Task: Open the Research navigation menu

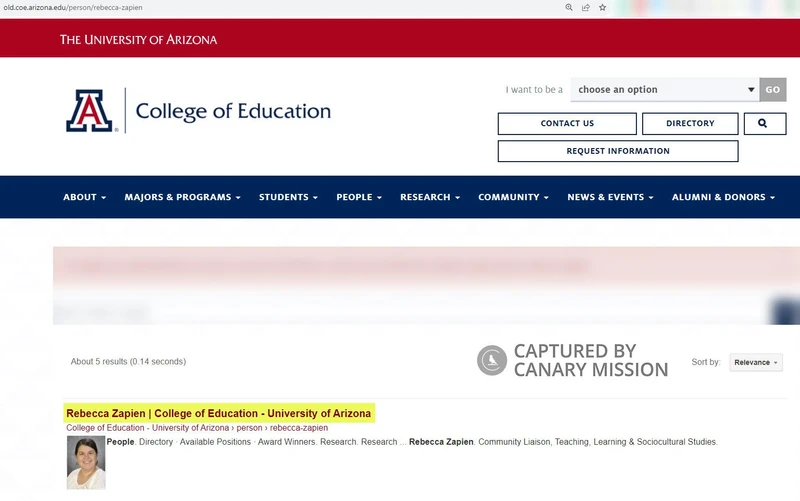Action: 430,197
